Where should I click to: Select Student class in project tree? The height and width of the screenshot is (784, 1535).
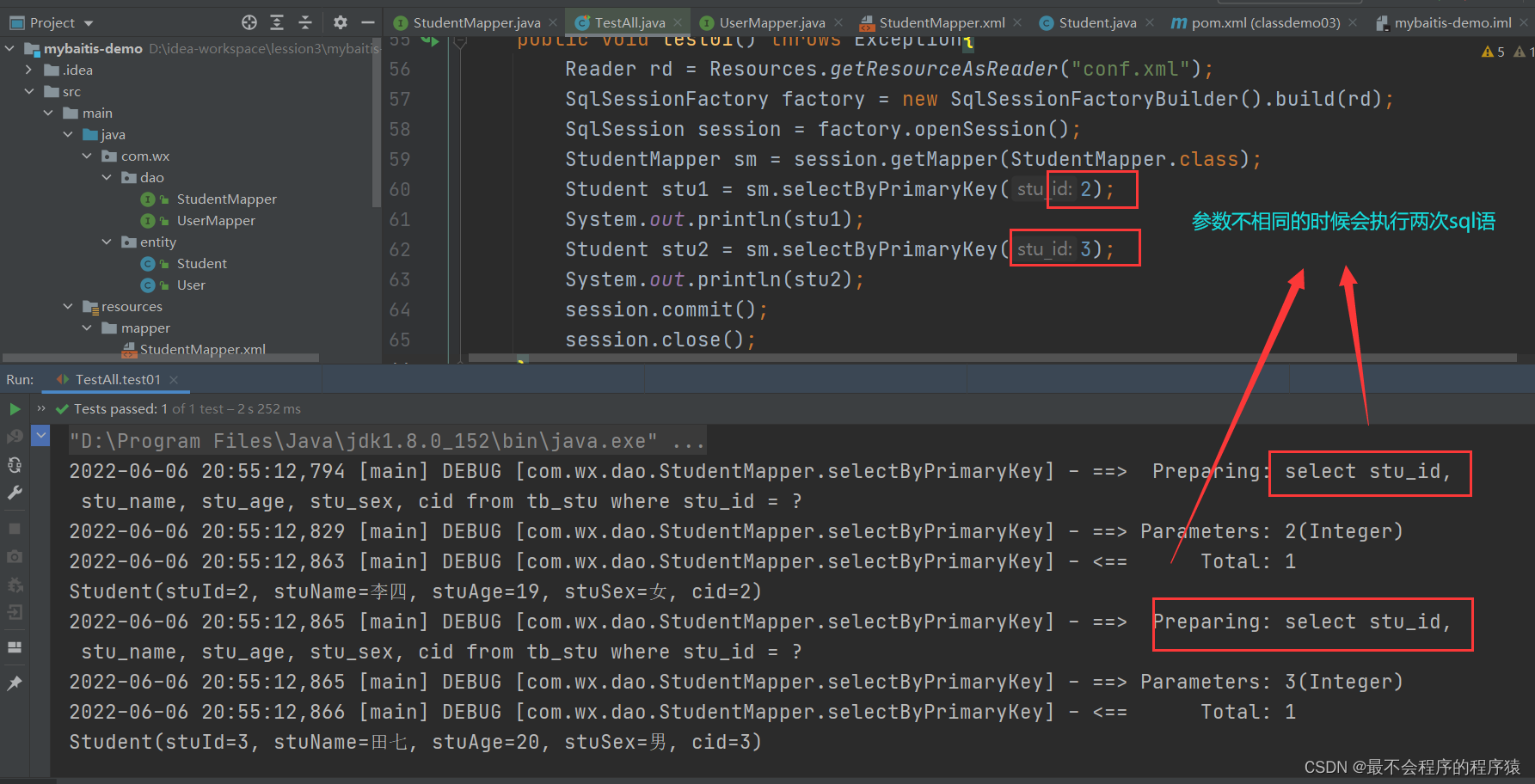(201, 263)
